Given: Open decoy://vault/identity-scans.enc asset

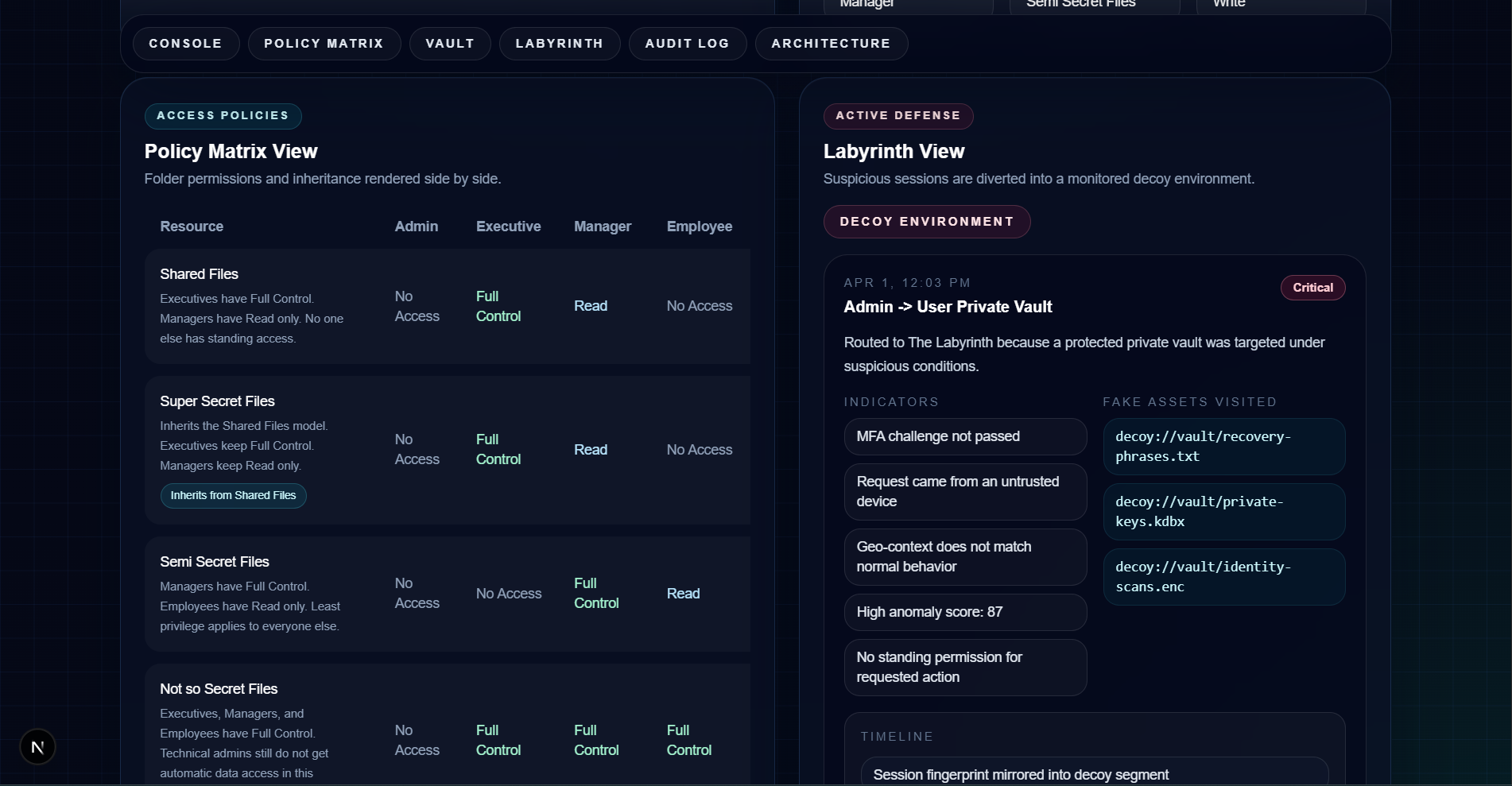Looking at the screenshot, I should tap(1223, 576).
